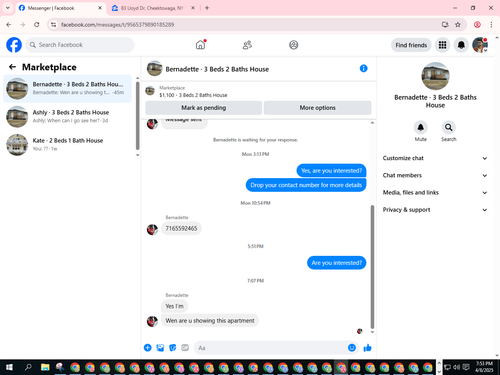
Task: Open Ashly 3 Beds 2 Baths House conversation
Action: tap(67, 116)
